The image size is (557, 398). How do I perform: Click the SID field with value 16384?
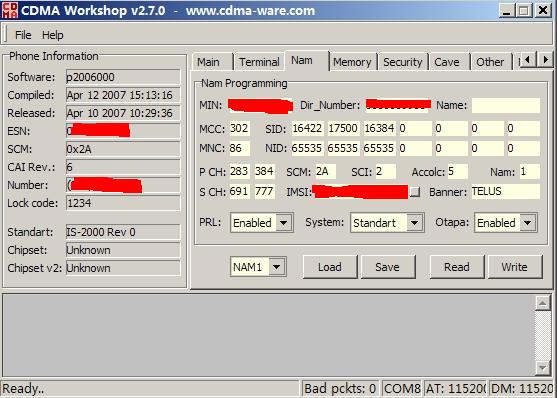[x=379, y=128]
